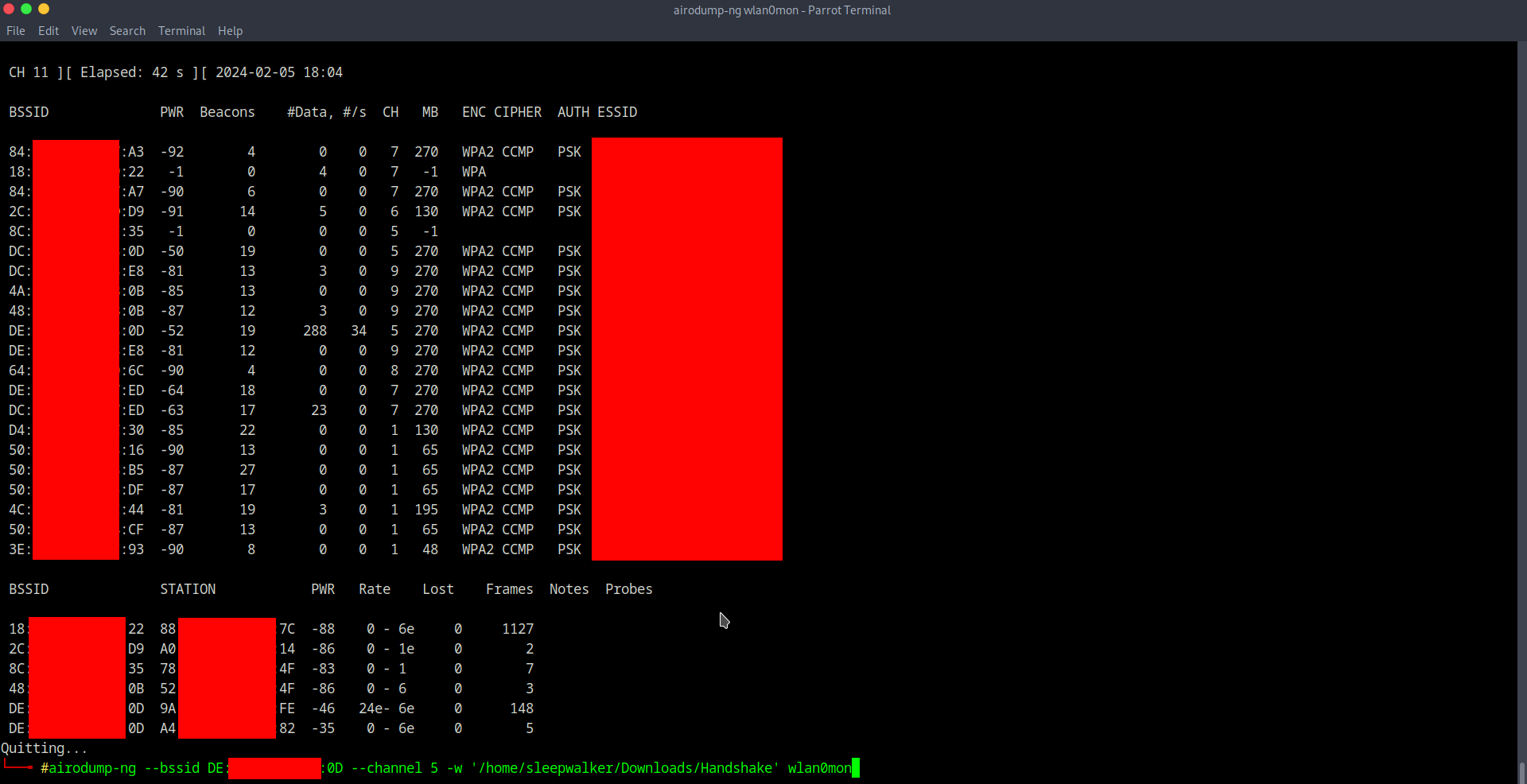1527x784 pixels.
Task: Click the green text cursor after wlan0mon
Action: (x=856, y=768)
